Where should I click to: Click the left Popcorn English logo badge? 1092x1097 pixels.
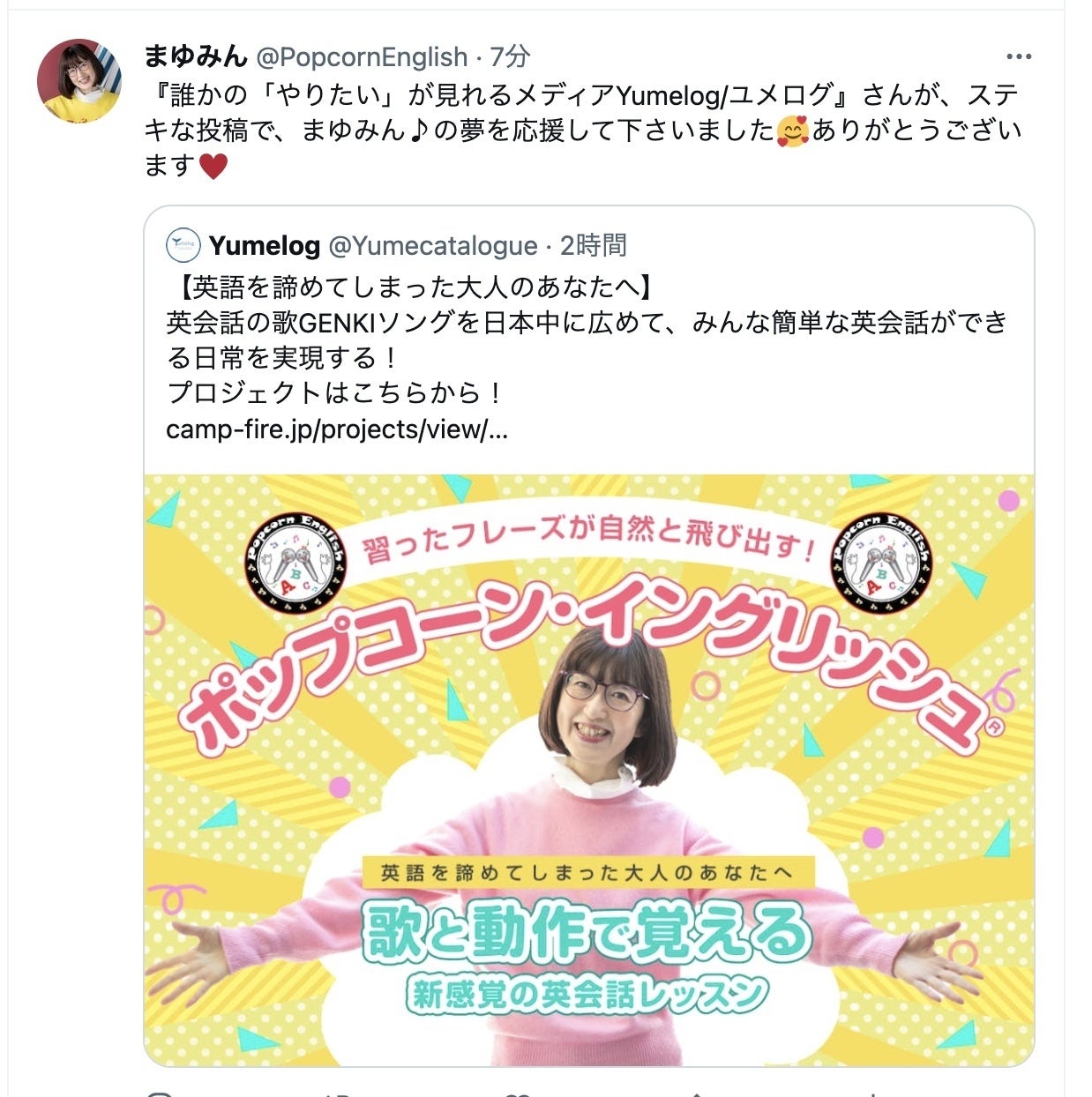coord(295,562)
